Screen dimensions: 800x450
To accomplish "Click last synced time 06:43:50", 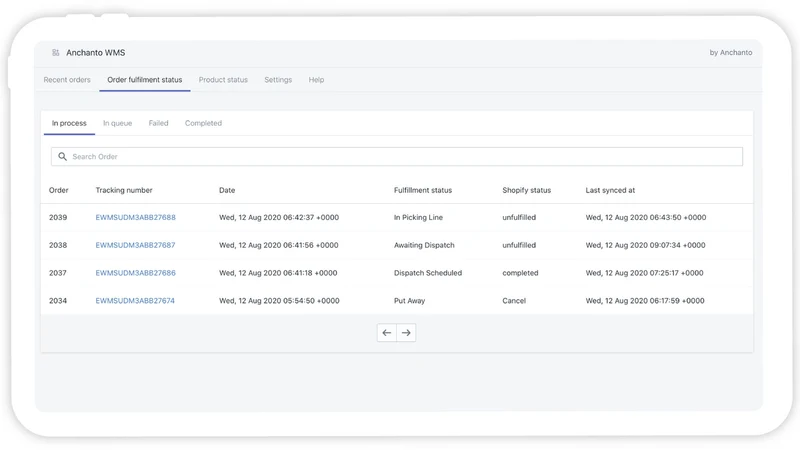I will point(646,217).
